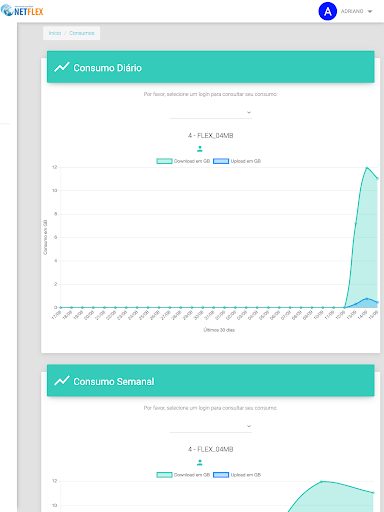The width and height of the screenshot is (384, 512).
Task: Click the weekly chart download peak point
Action: click(322, 481)
